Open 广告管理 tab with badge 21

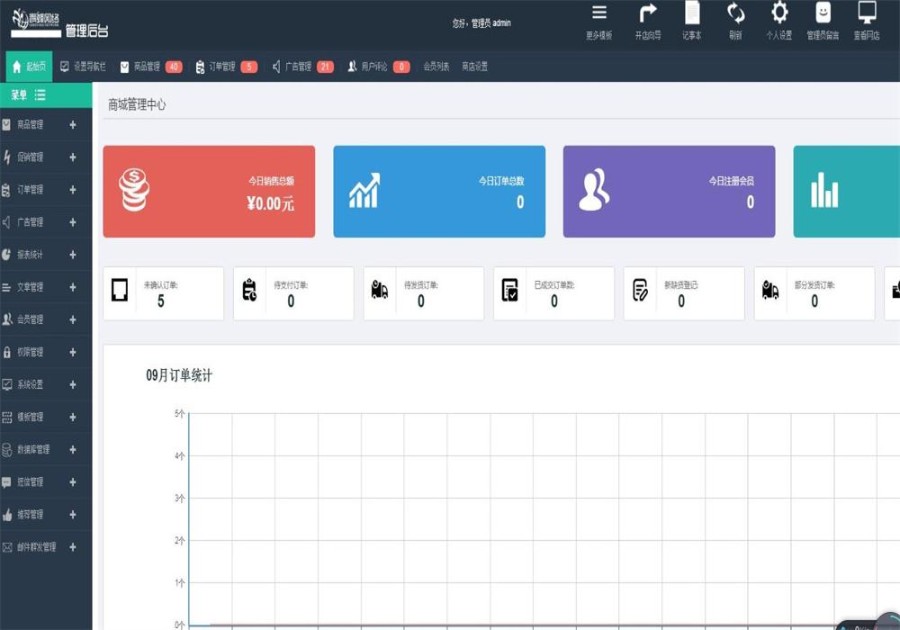(x=303, y=67)
